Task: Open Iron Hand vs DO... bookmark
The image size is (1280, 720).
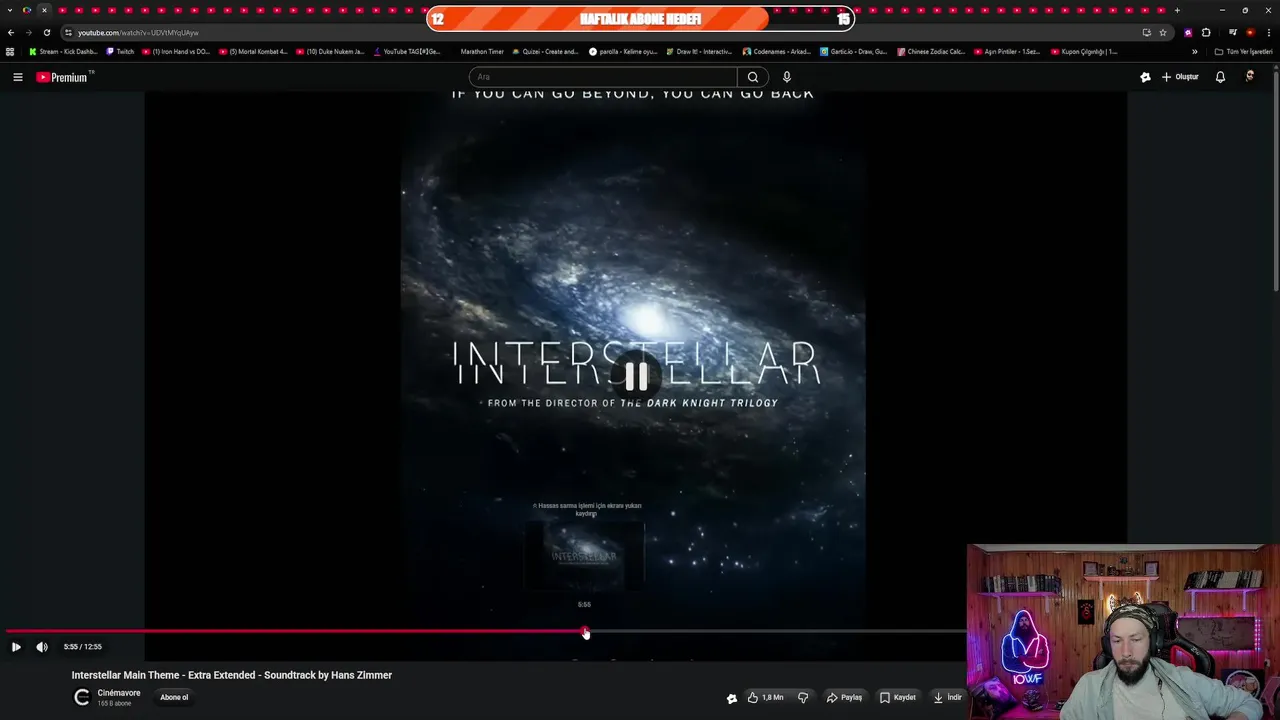Action: pyautogui.click(x=176, y=51)
